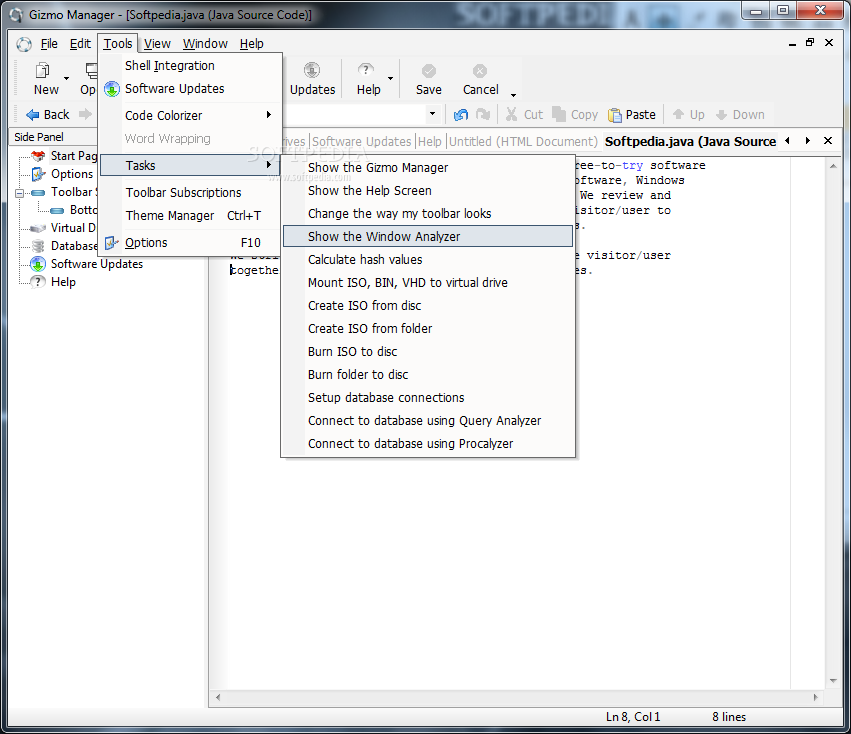The image size is (851, 734).
Task: Click the Cancel toolbar button
Action: coord(480,79)
